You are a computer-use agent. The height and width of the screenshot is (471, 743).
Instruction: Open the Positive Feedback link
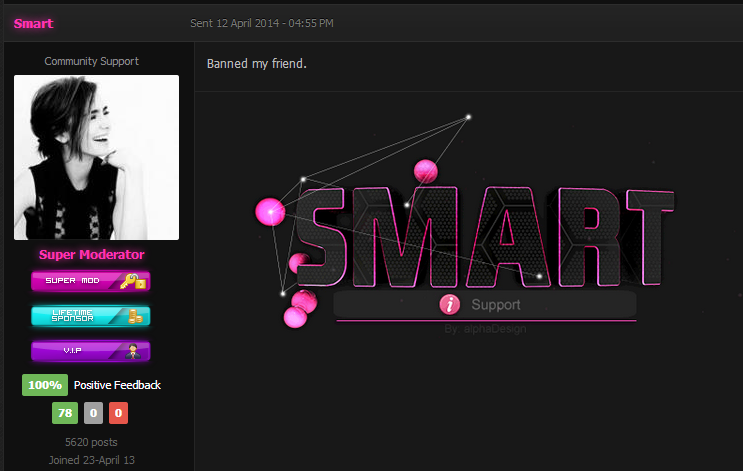tap(117, 385)
